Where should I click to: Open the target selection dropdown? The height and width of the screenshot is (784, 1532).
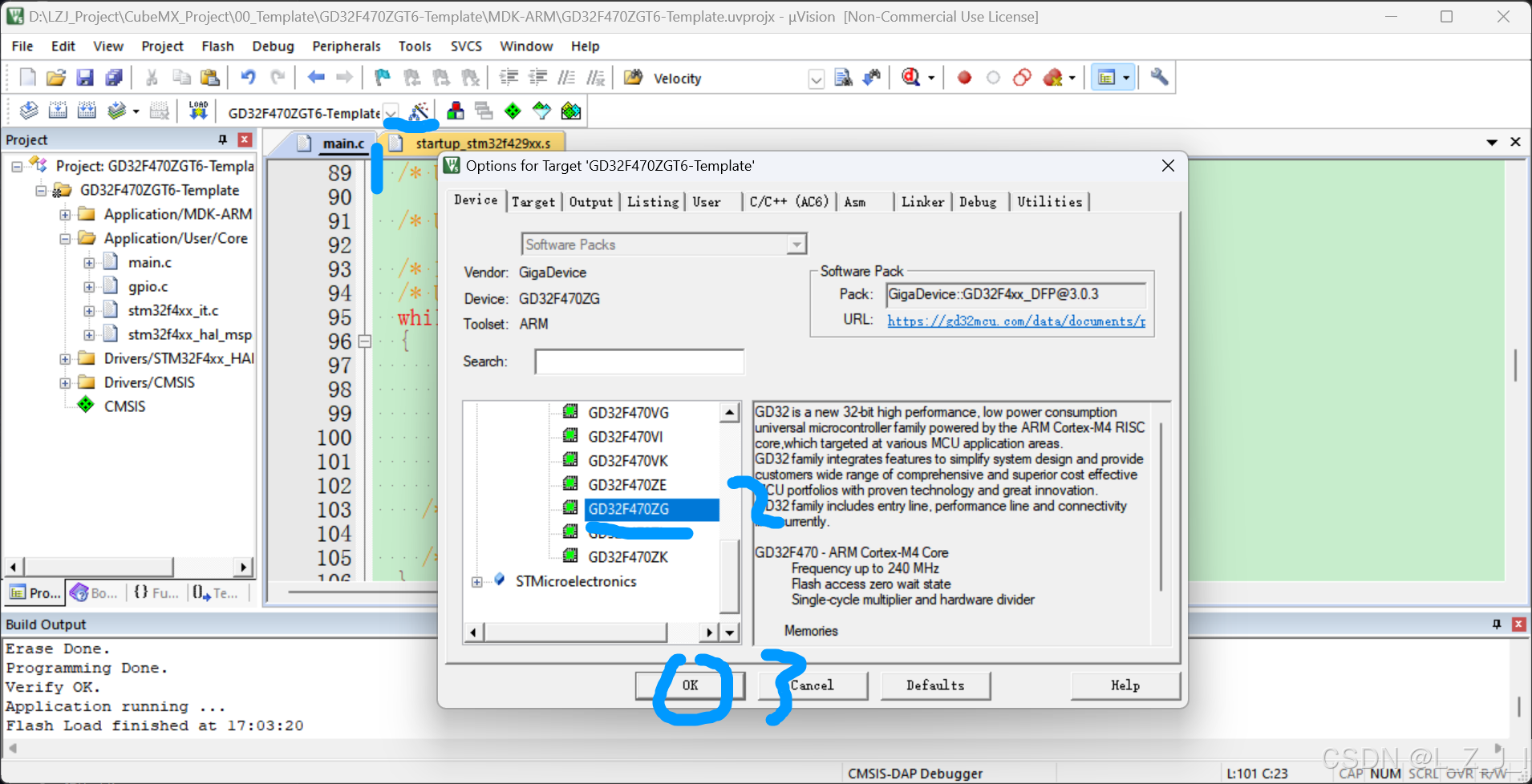point(391,112)
